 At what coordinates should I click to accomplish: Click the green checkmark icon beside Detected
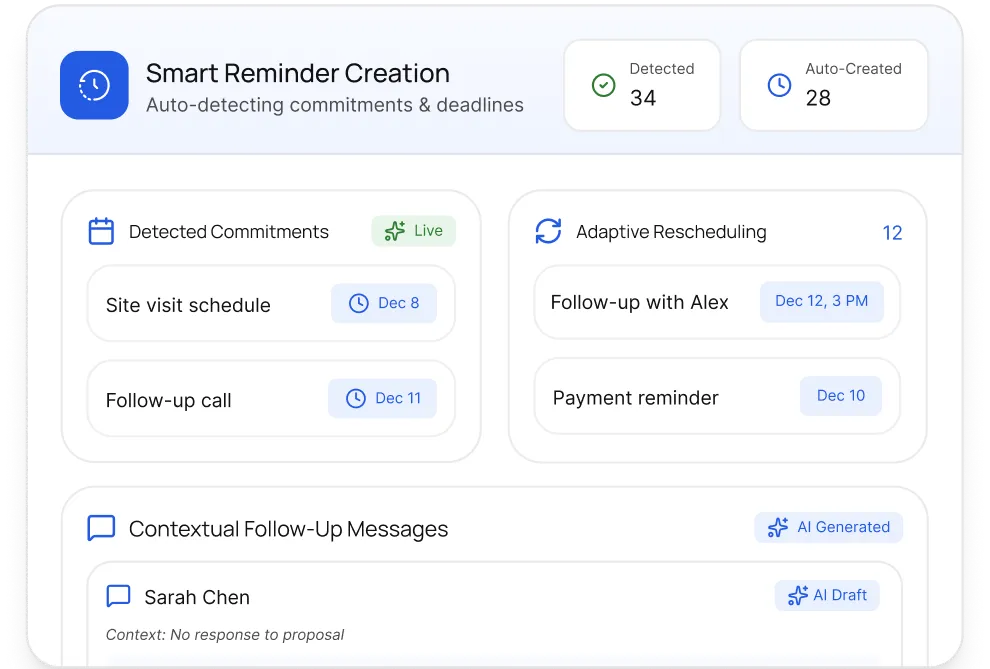[x=604, y=85]
